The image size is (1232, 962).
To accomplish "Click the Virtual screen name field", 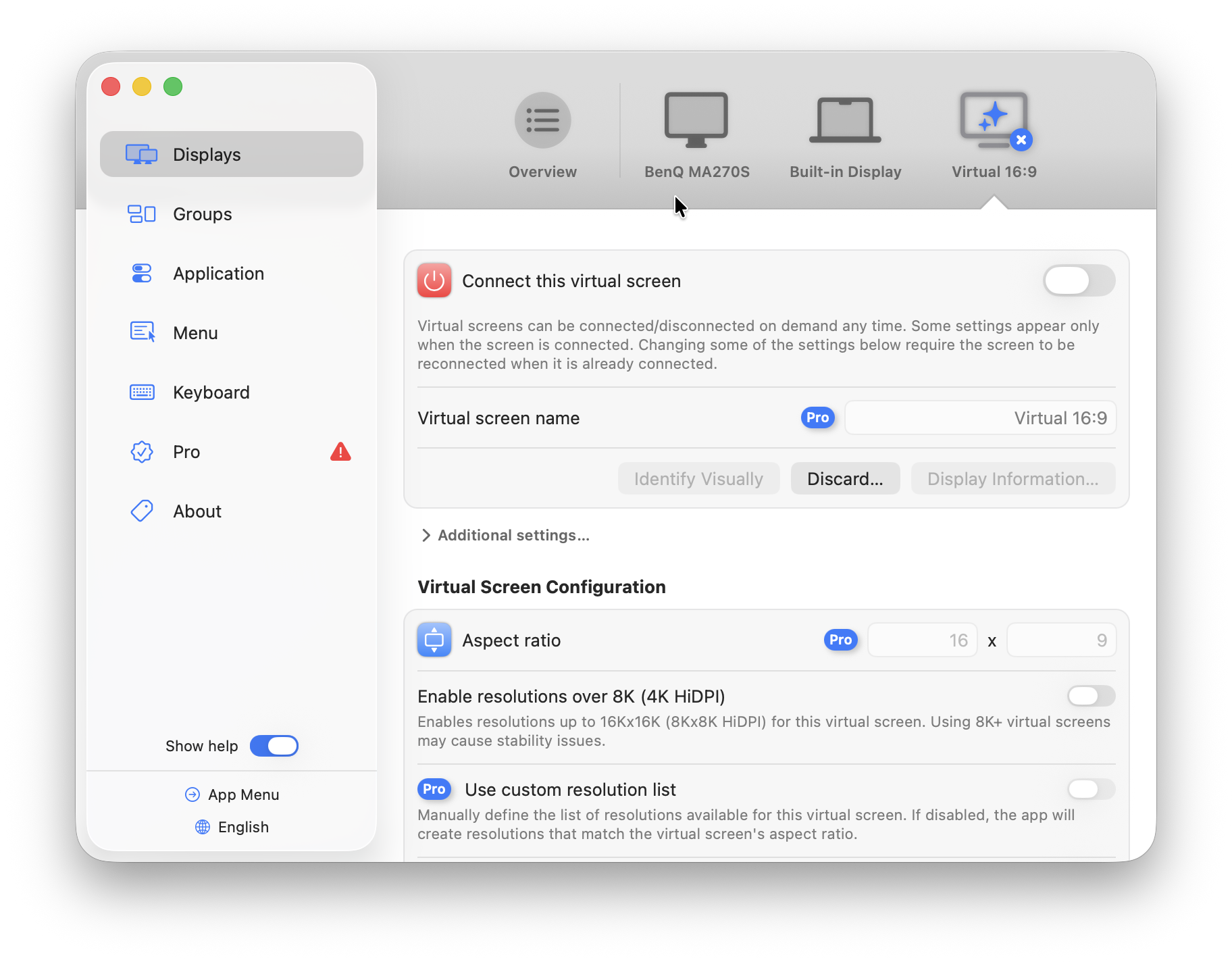I will (980, 417).
